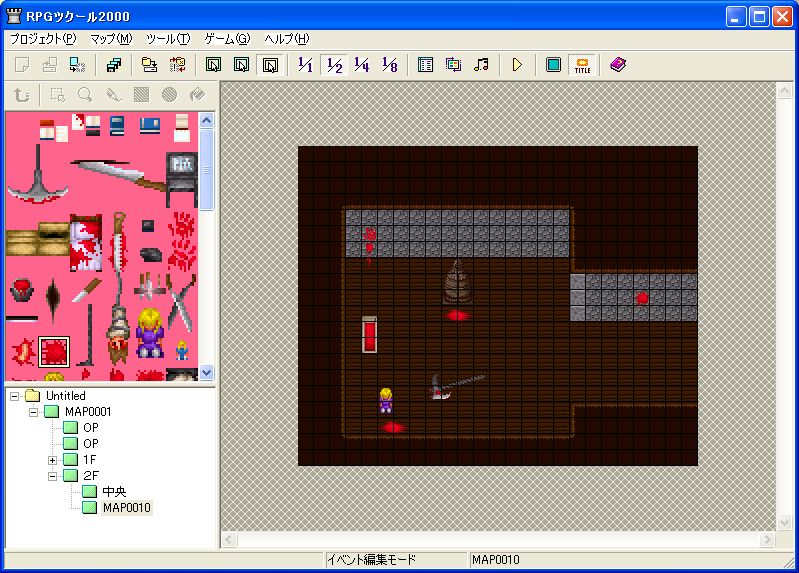The height and width of the screenshot is (573, 799).
Task: Click the blonde character event on map
Action: (x=386, y=400)
